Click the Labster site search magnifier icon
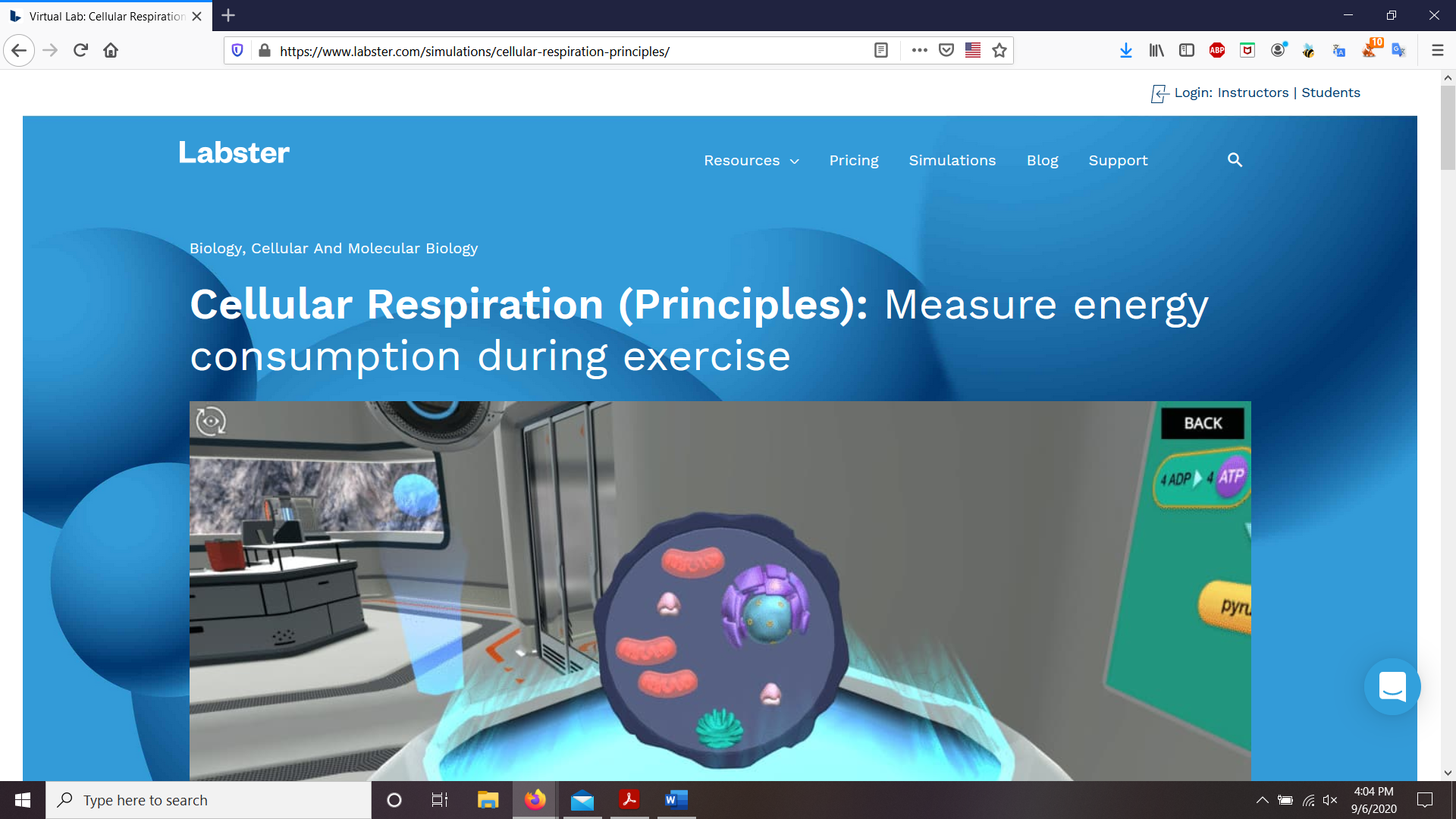 [x=1235, y=160]
